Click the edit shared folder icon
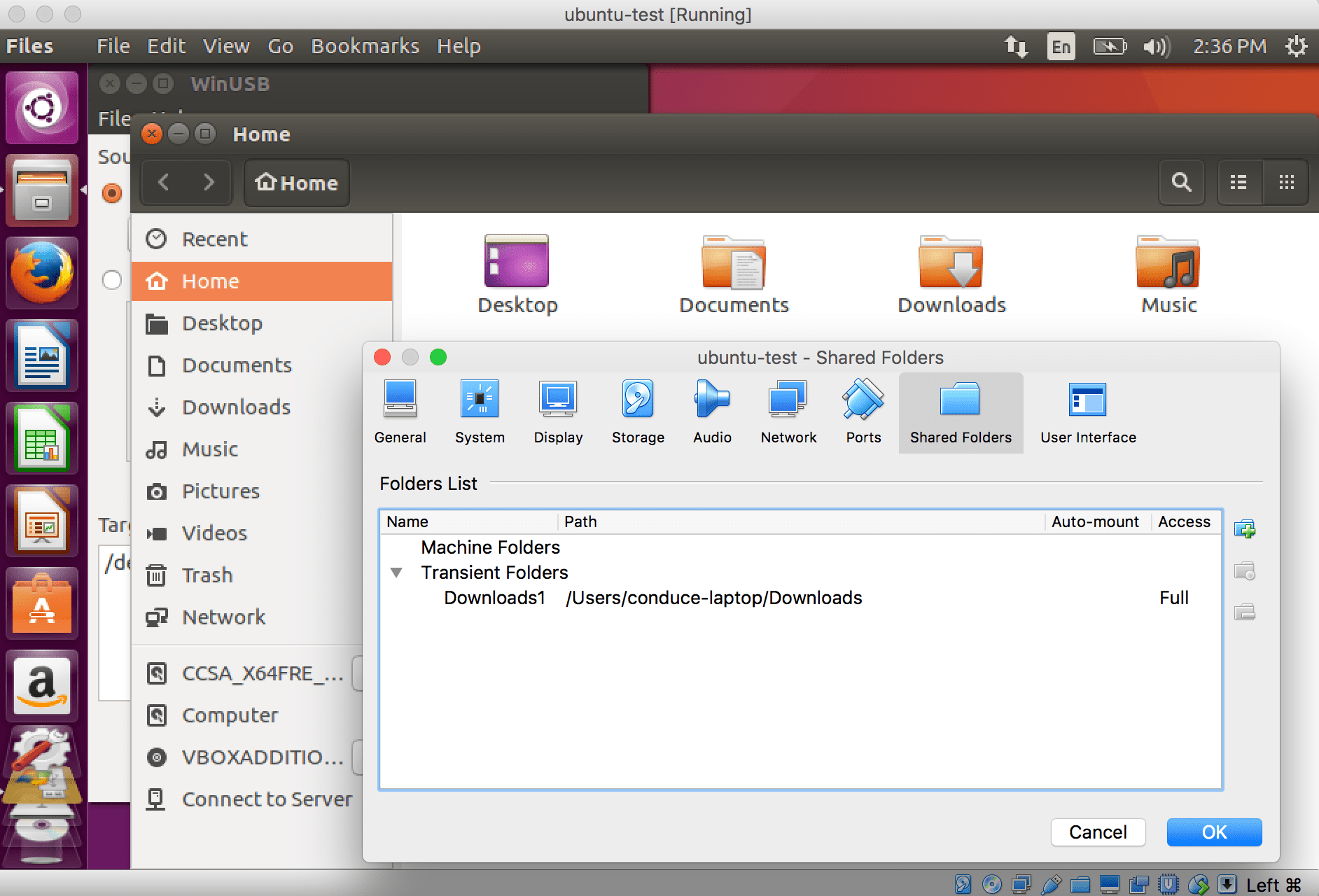 (x=1245, y=571)
